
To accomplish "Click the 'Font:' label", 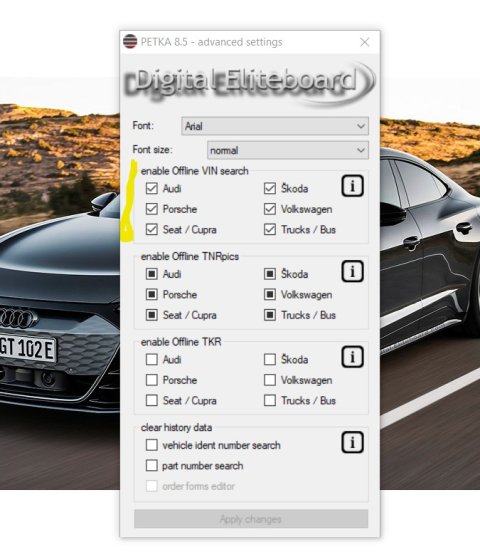I will point(143,125).
